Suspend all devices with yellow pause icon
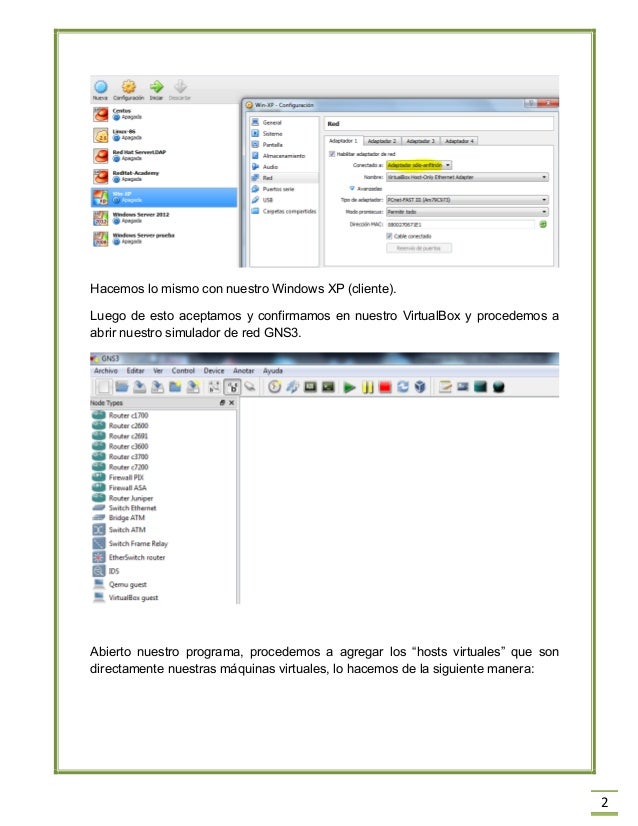This screenshot has height=826, width=638. point(368,388)
